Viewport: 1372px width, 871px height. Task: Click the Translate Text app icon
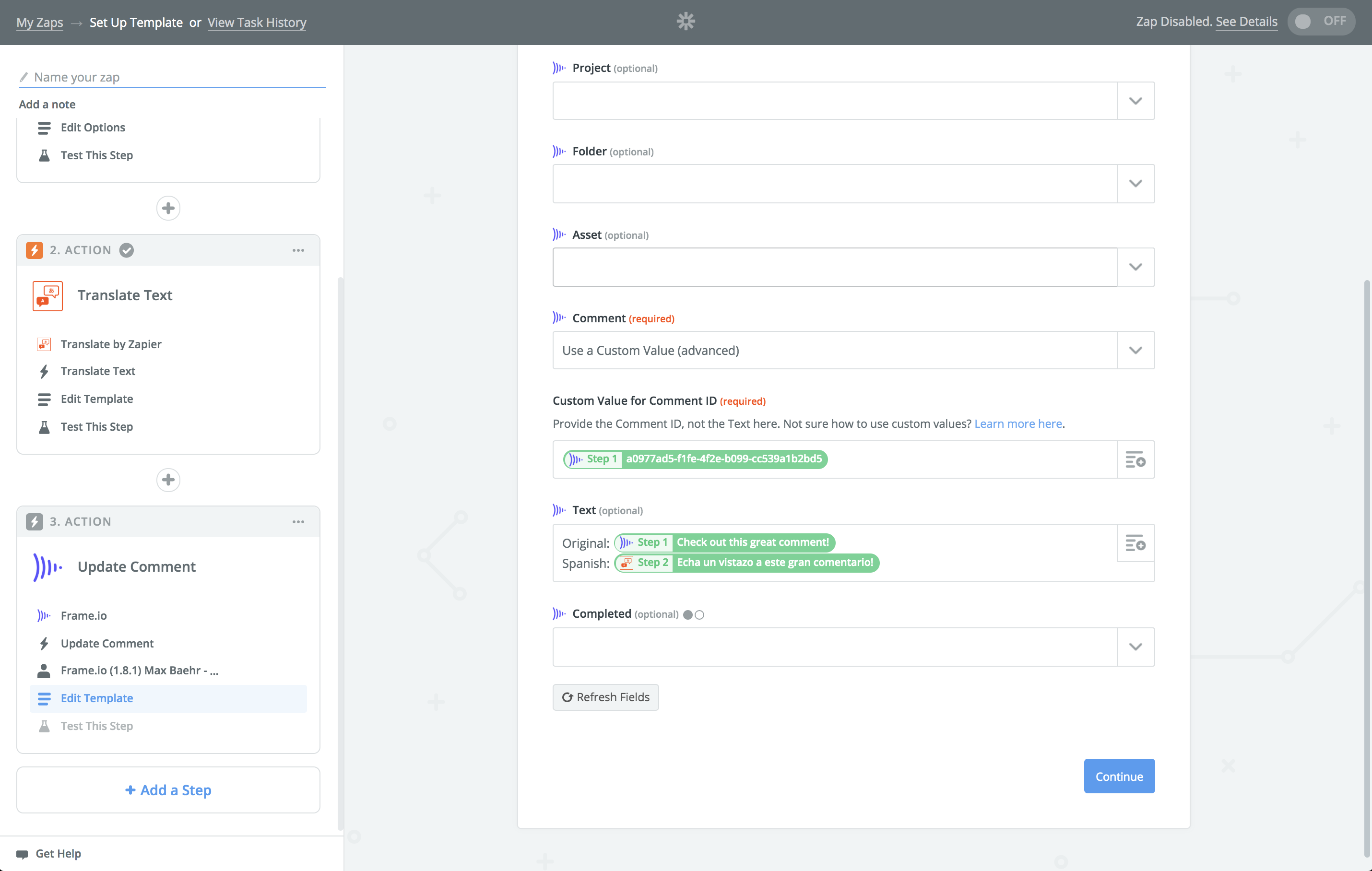[47, 295]
